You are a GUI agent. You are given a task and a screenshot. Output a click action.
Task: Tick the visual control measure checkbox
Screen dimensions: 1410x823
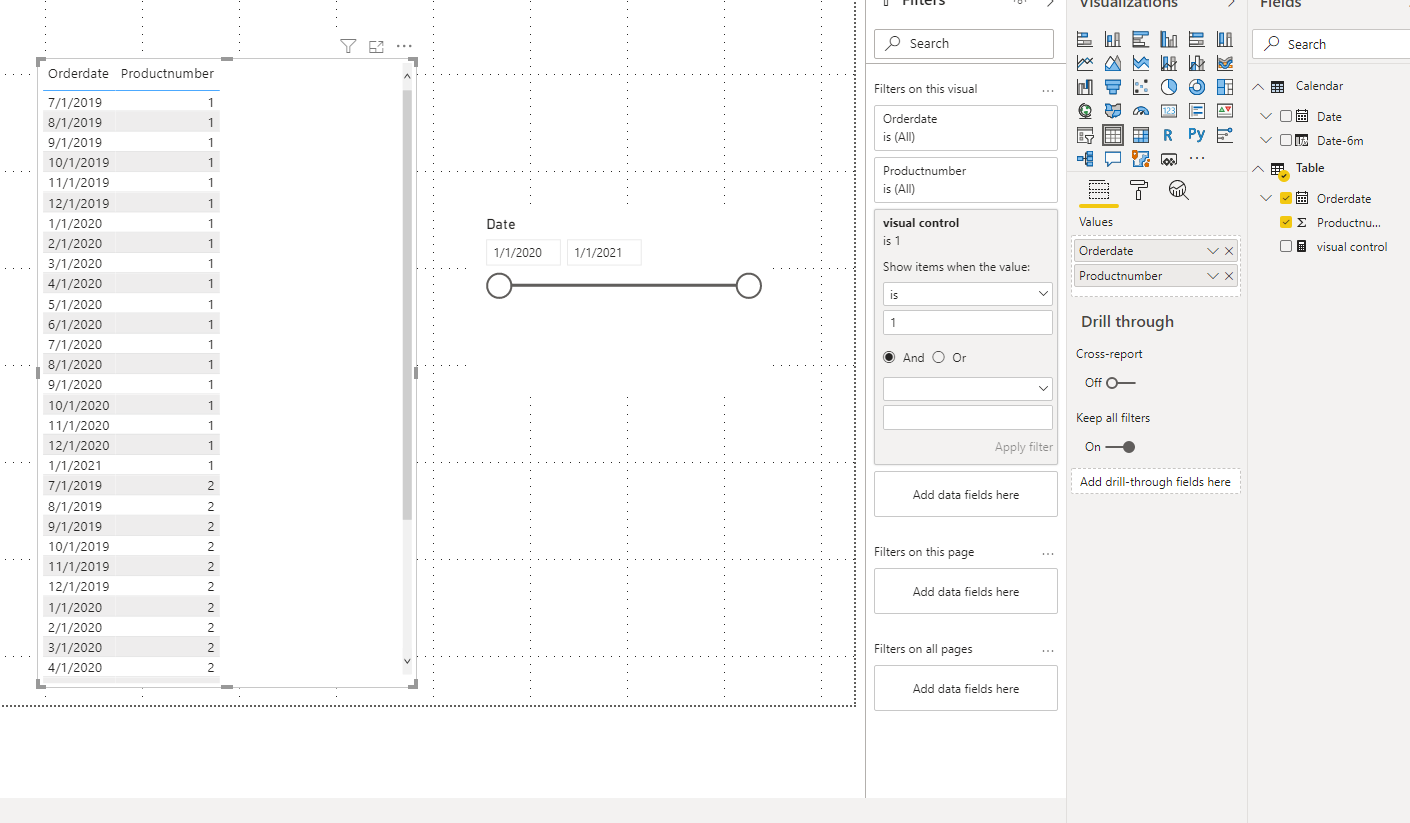[1286, 246]
